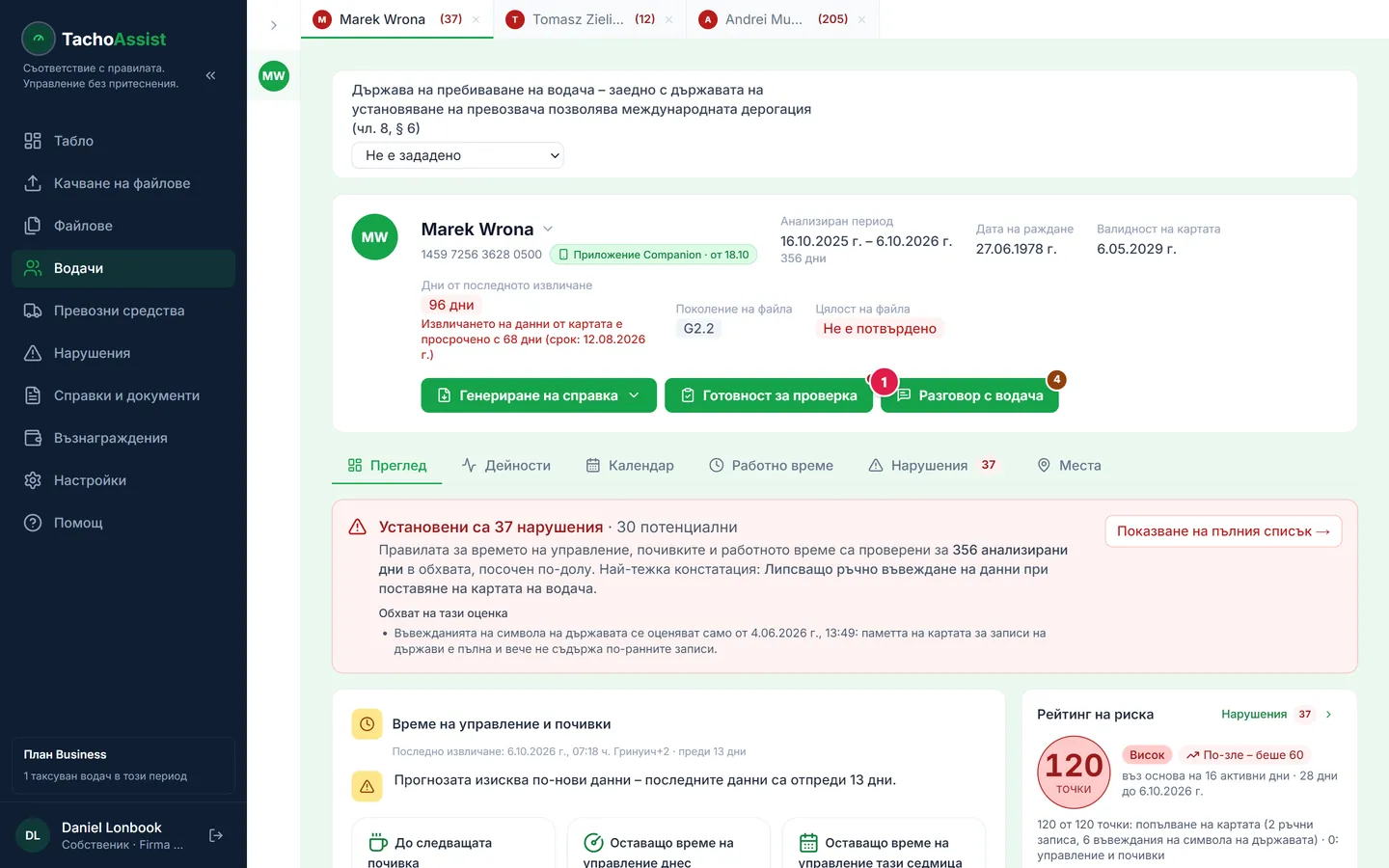Open Справки и документи
The image size is (1389, 868).
[x=123, y=395]
